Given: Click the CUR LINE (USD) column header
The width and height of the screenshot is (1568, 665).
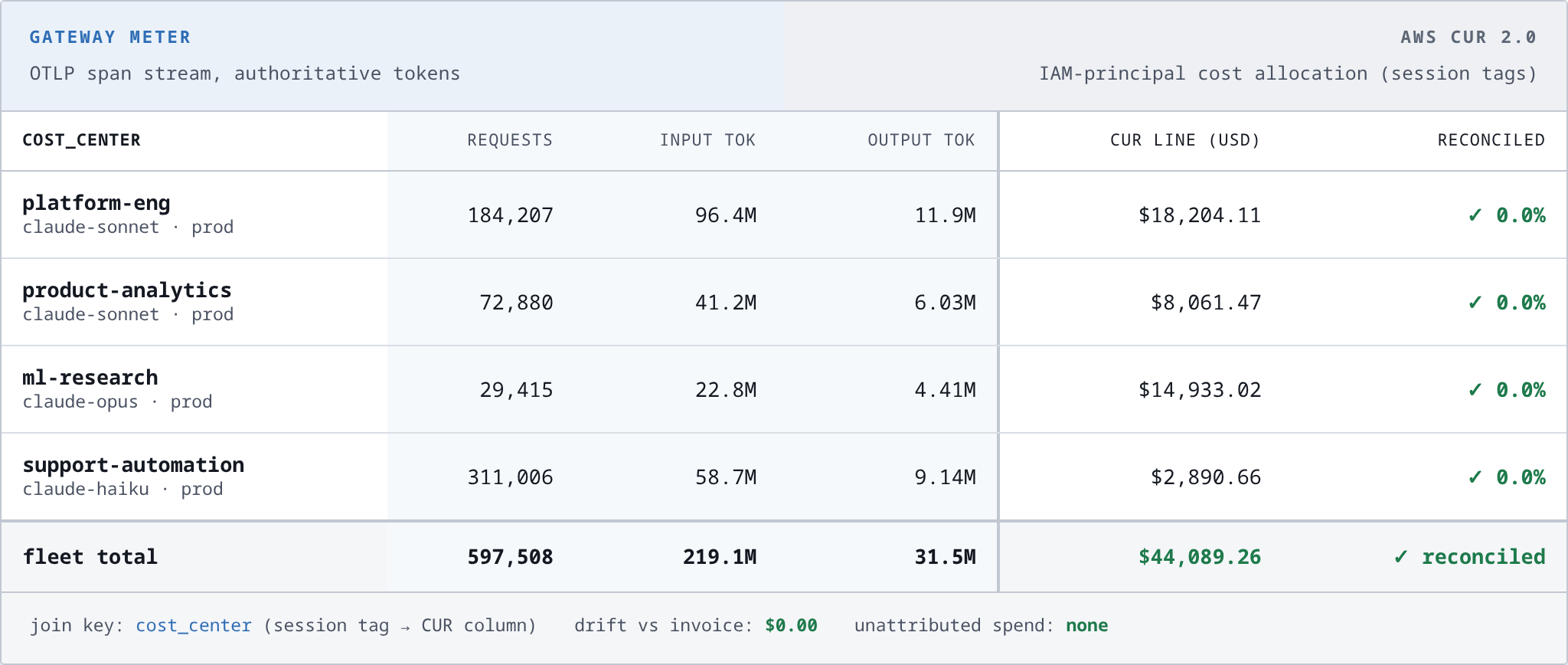Looking at the screenshot, I should [1185, 140].
